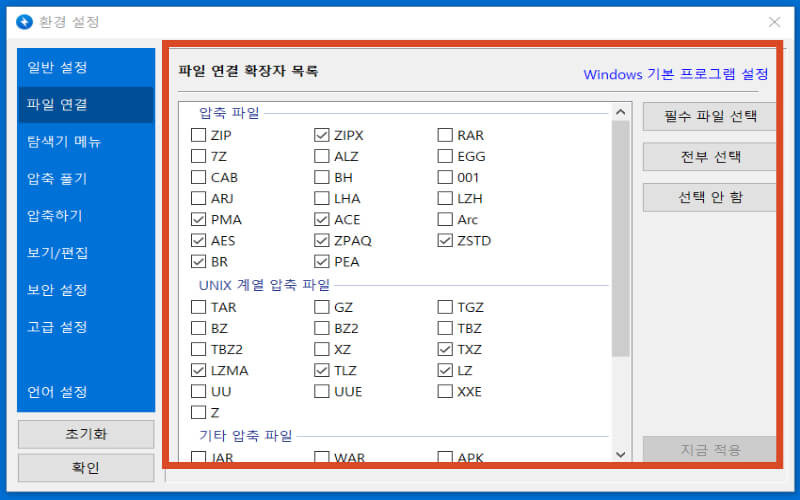This screenshot has width=800, height=500.
Task: Check the Z extension checkbox
Action: coord(198,412)
